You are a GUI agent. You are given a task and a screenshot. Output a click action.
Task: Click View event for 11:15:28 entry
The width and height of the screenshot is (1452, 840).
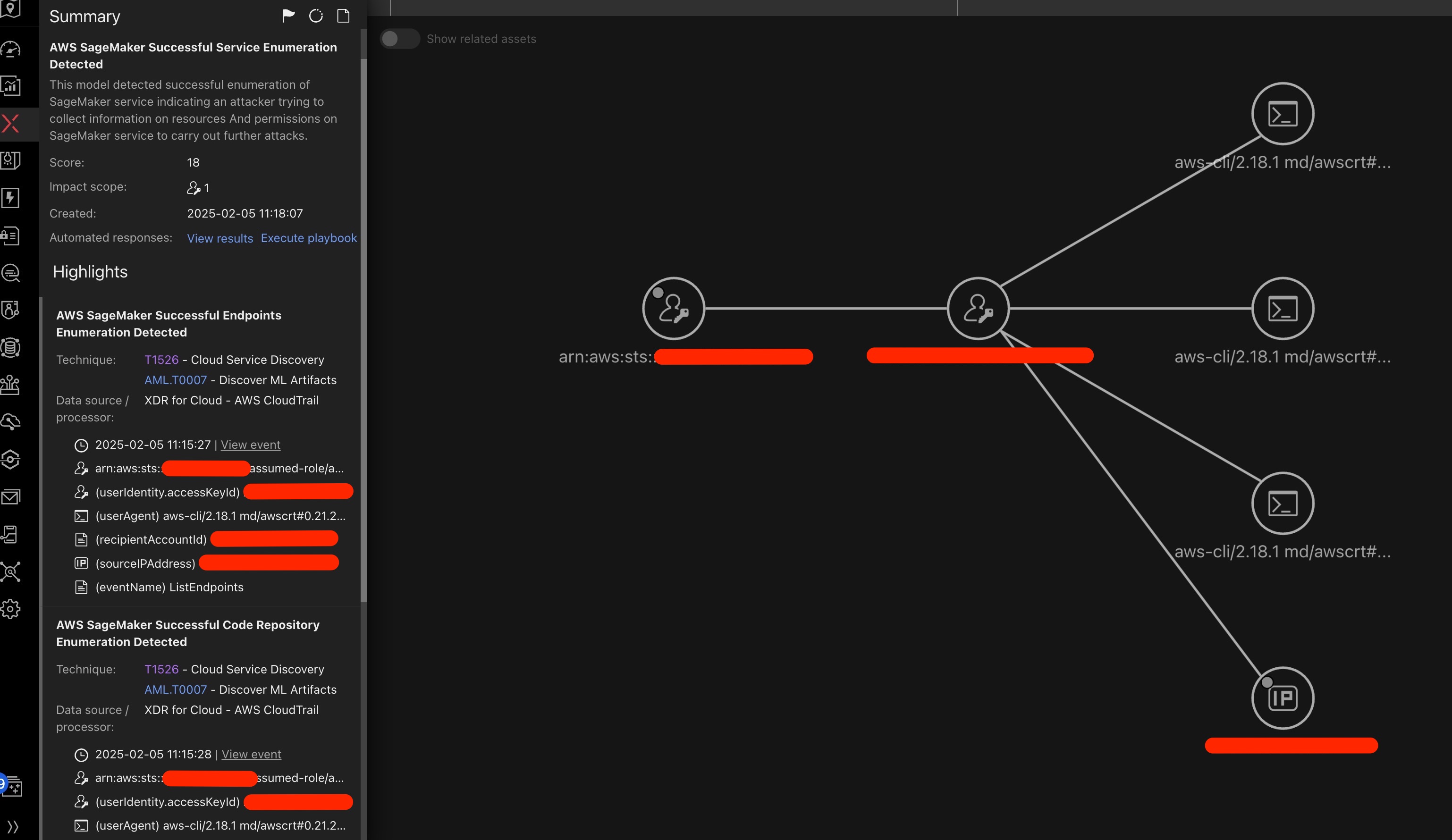pyautogui.click(x=251, y=754)
